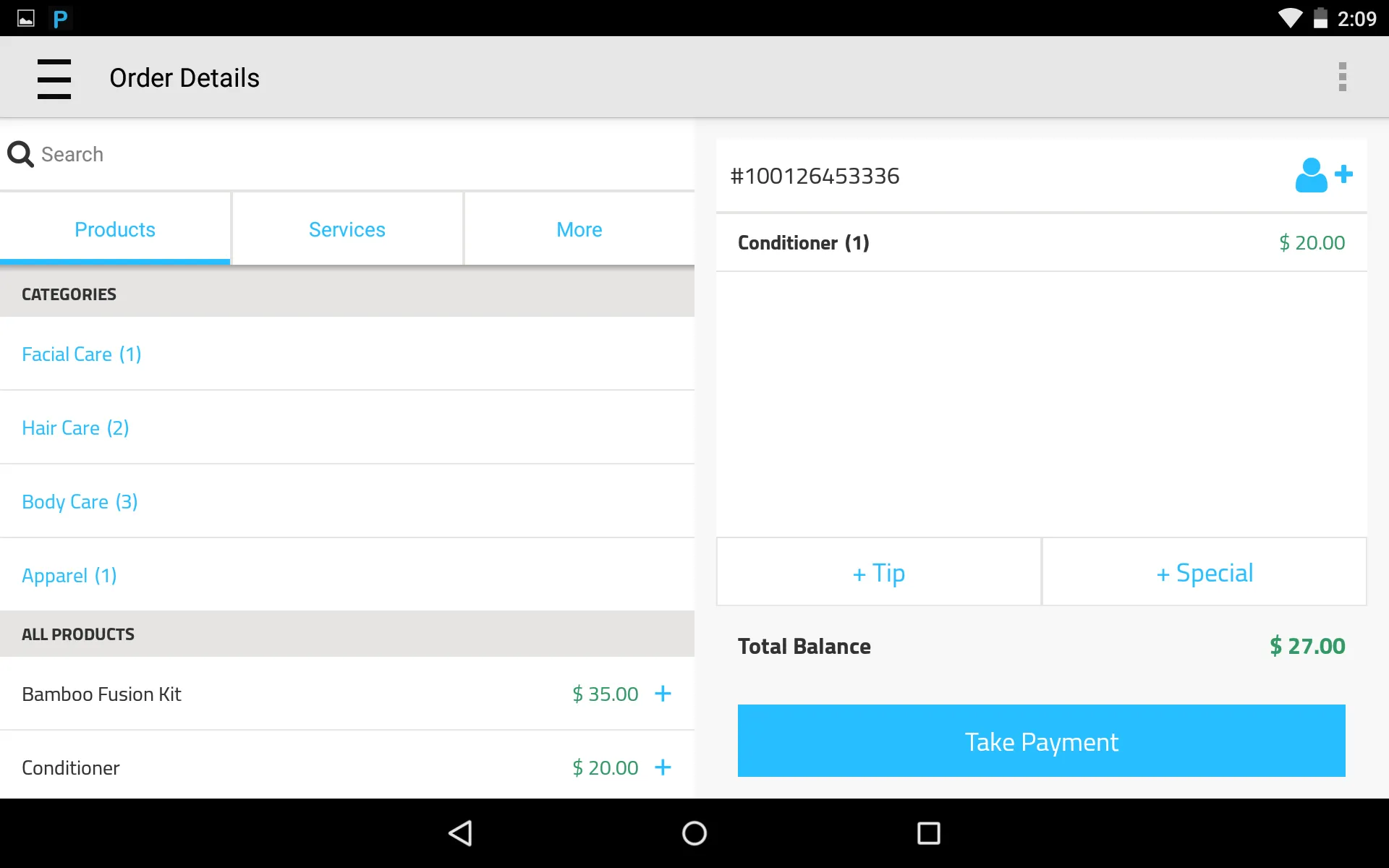Viewport: 1389px width, 868px height.
Task: Switch to the Services tab
Action: click(x=347, y=229)
